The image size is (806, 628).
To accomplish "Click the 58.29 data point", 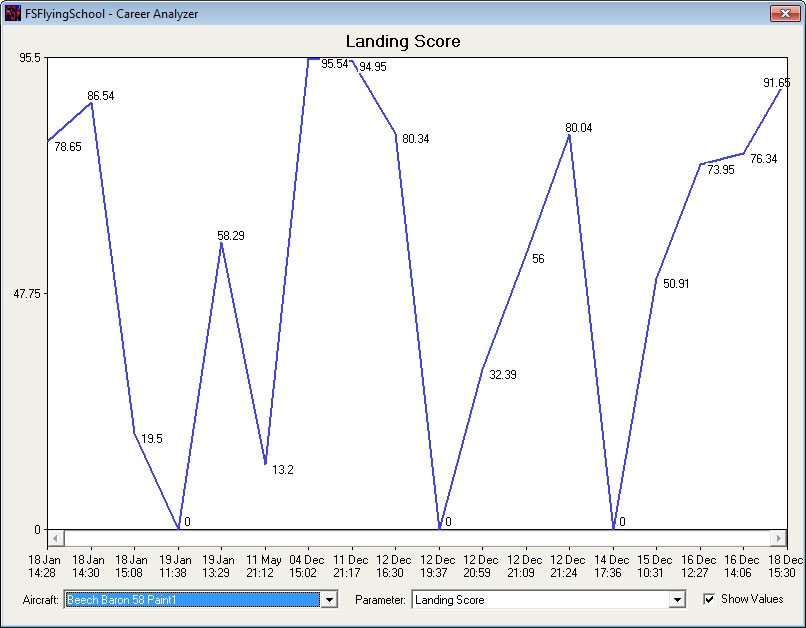I will coord(221,242).
